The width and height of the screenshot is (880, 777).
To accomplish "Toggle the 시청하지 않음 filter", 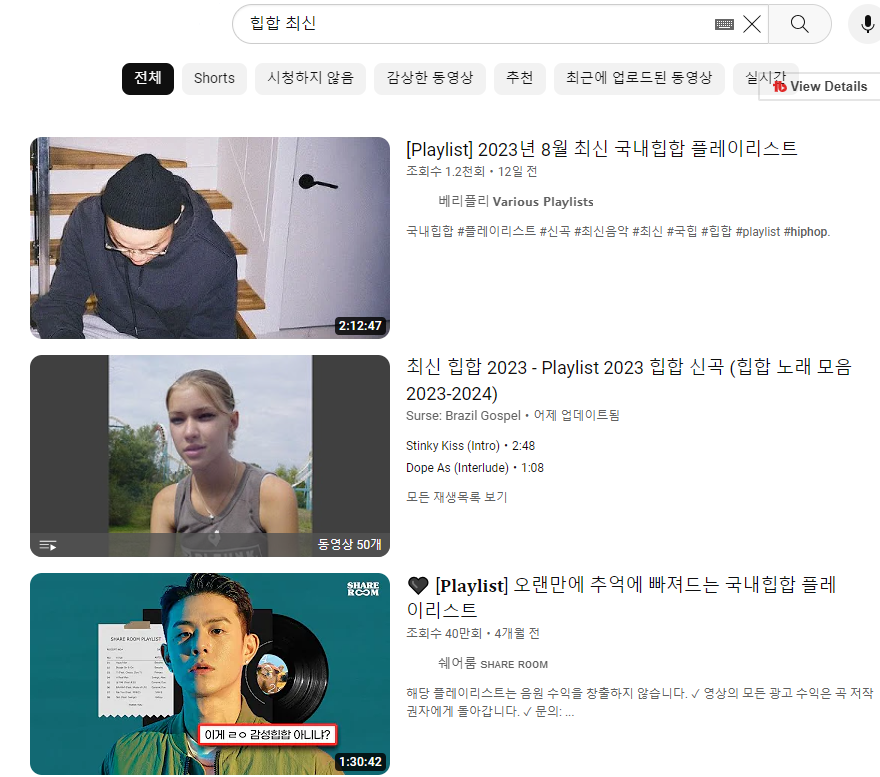I will [310, 78].
